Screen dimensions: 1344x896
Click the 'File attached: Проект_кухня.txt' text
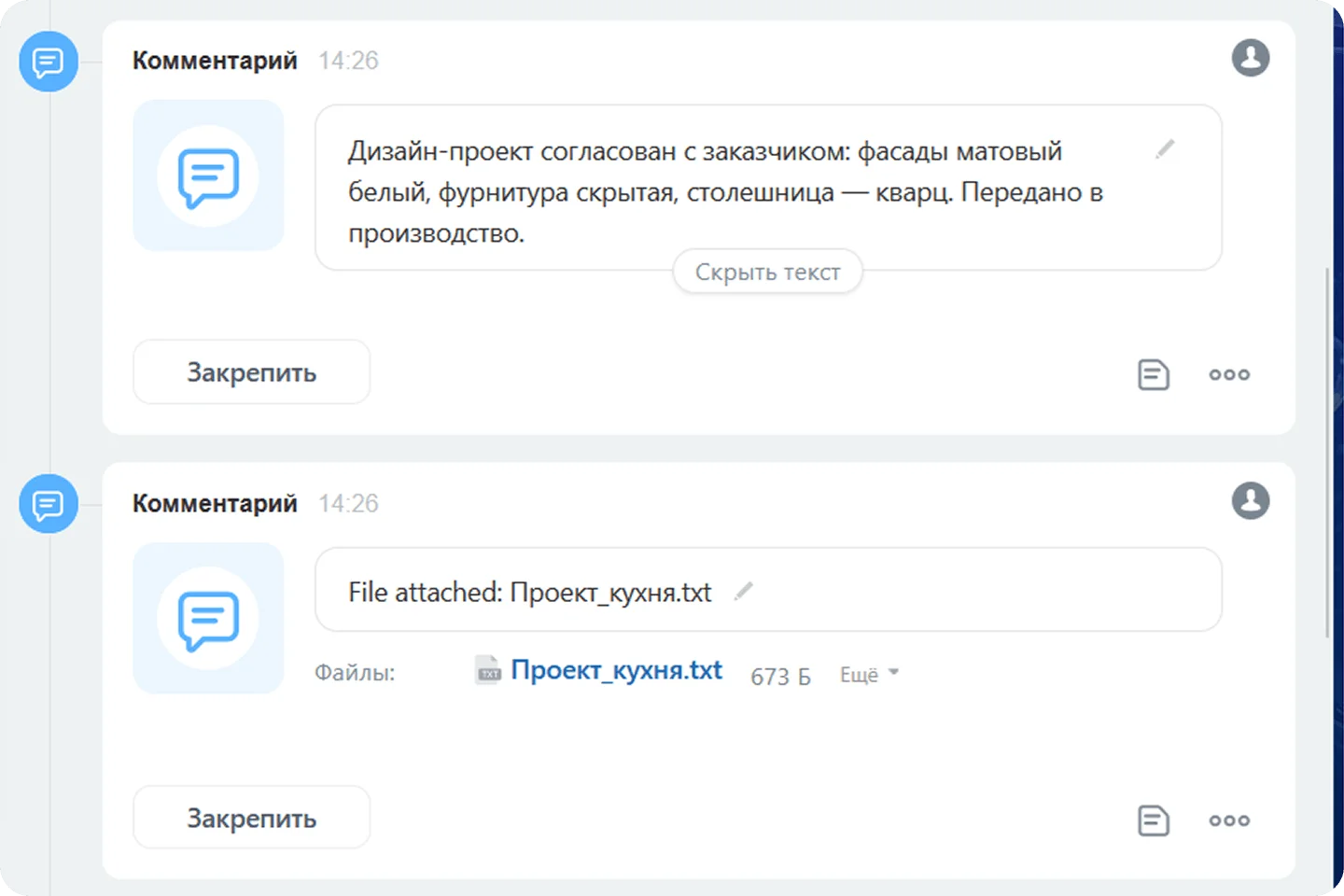click(530, 592)
